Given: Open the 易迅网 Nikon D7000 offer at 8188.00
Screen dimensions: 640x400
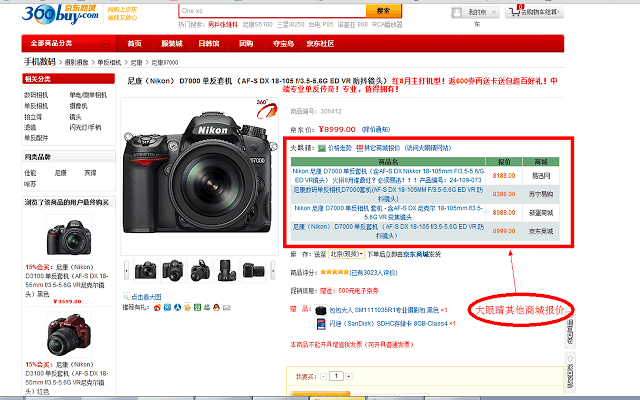Looking at the screenshot, I should 388,176.
